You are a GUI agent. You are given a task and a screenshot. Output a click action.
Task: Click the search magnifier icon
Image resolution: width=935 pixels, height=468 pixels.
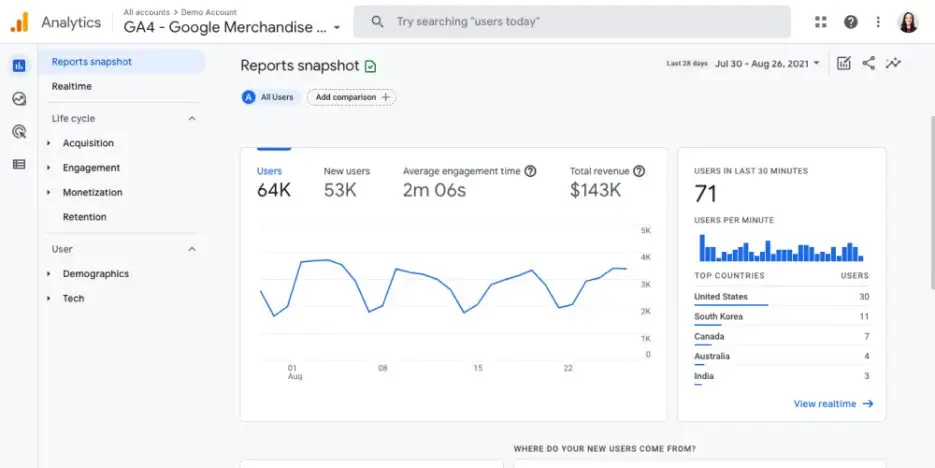tap(377, 22)
